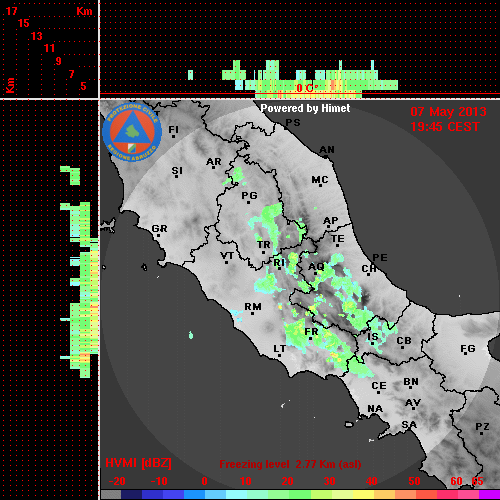Screen dimensions: 500x500
Task: Pick the magenta 65 dBZ color swatch
Action: coord(489,495)
